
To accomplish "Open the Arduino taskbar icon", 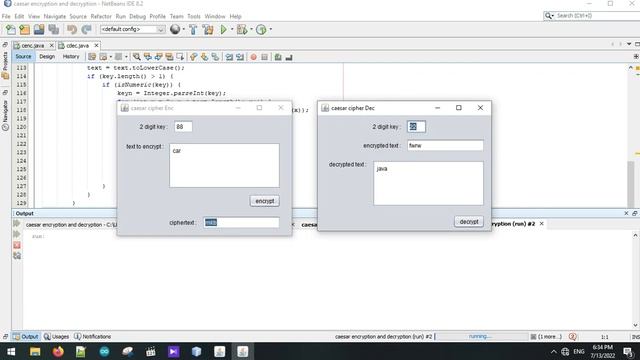I will coord(104,351).
